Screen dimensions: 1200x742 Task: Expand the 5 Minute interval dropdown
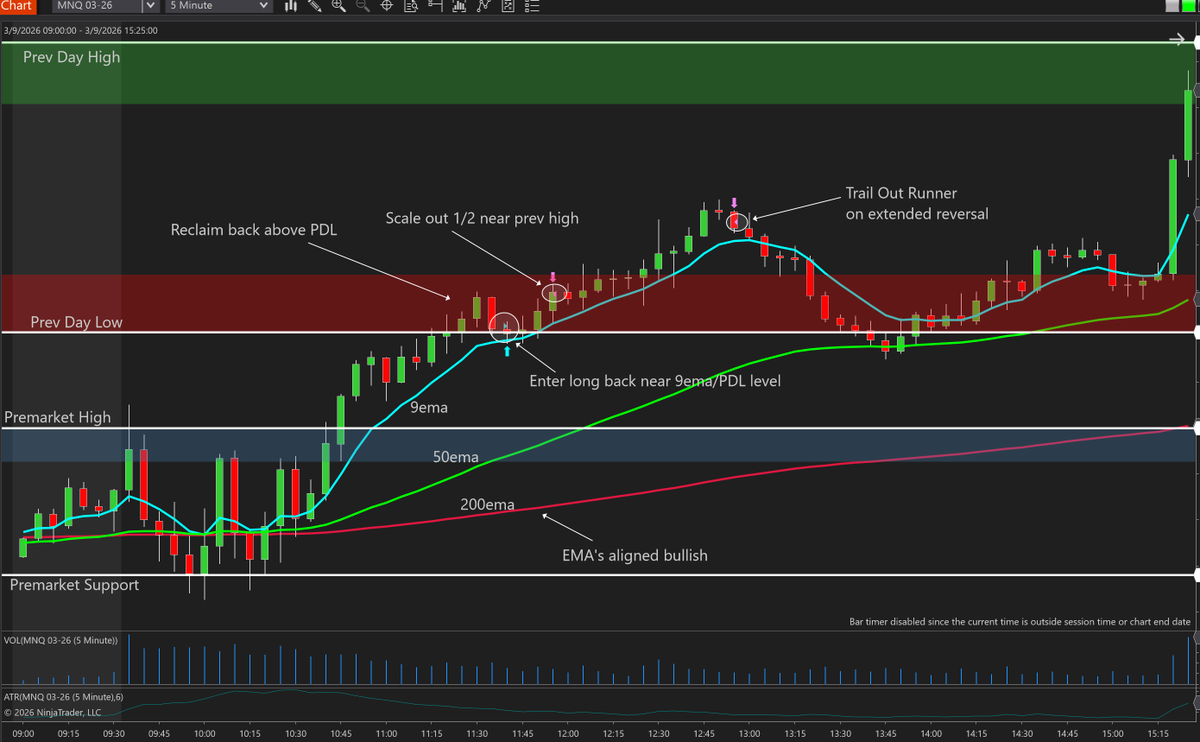point(215,6)
